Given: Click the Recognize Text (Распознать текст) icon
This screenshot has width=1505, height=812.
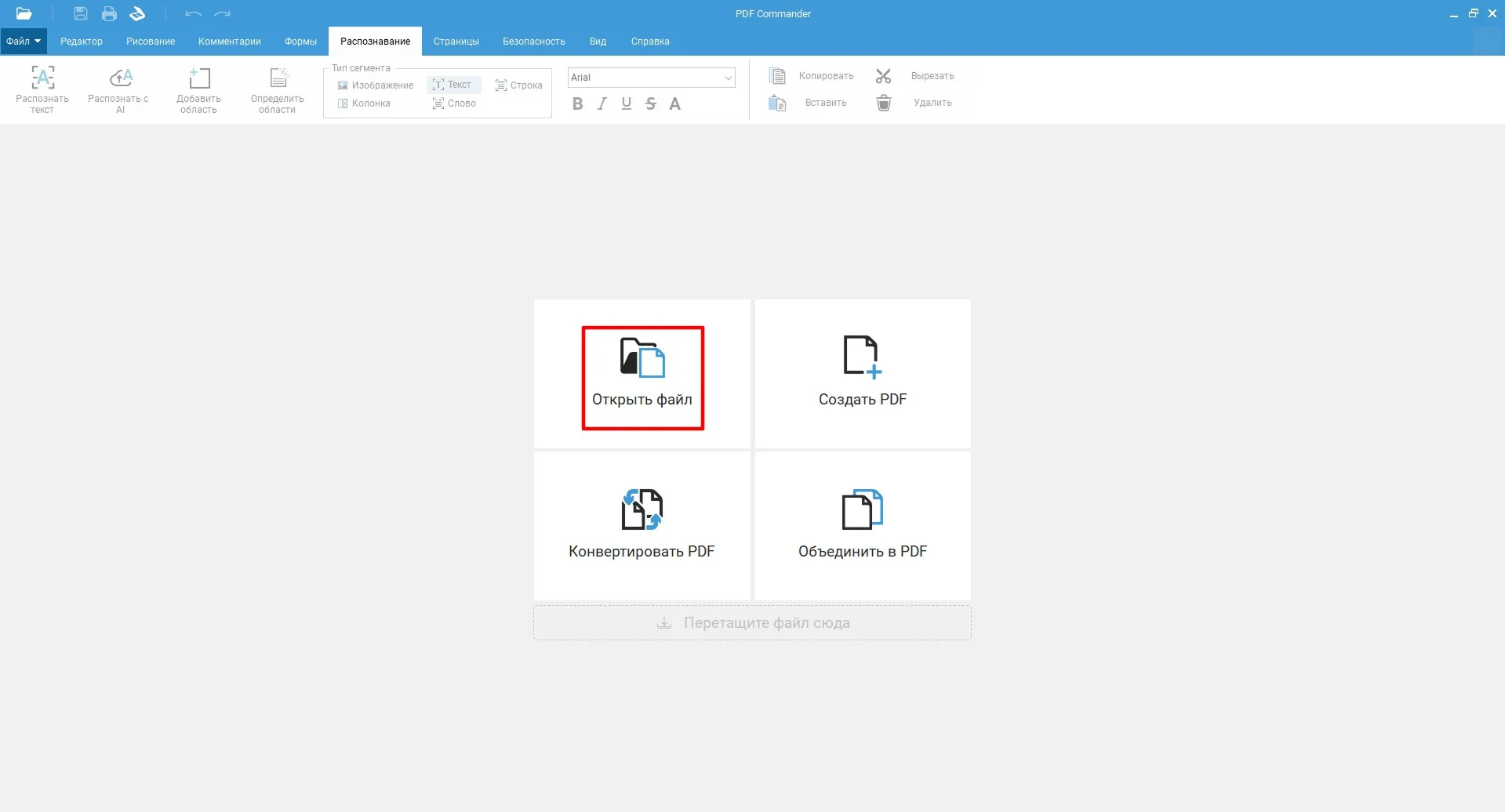Looking at the screenshot, I should click(x=42, y=78).
